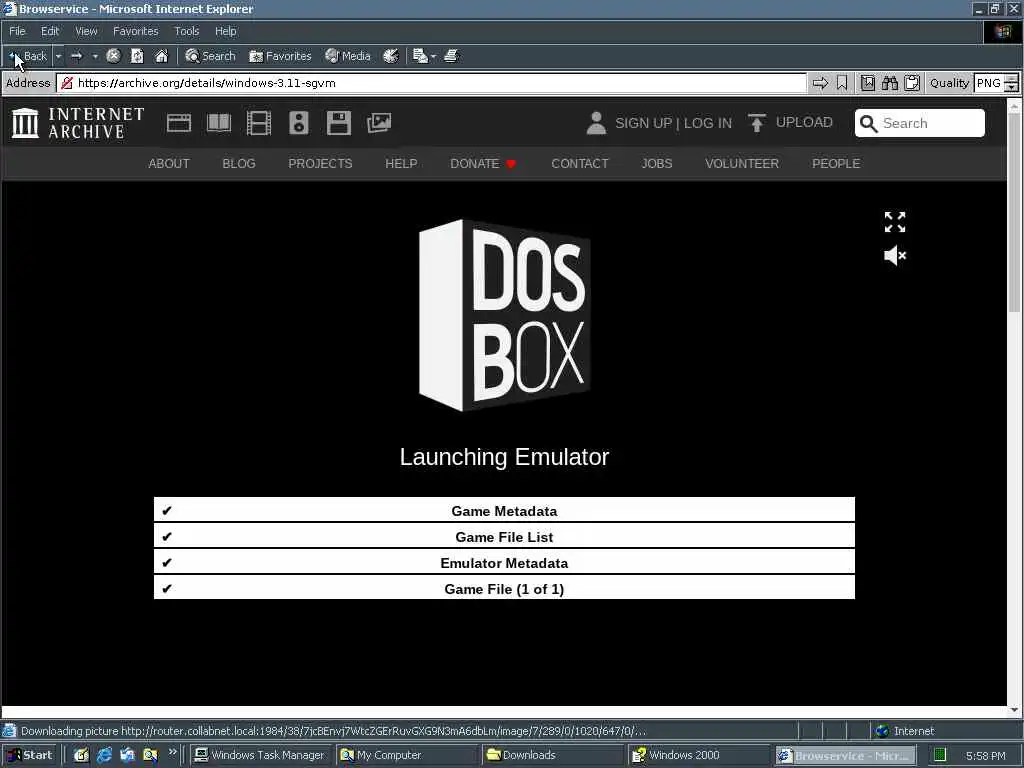The height and width of the screenshot is (768, 1024).
Task: Open the Quality PNG dropdown
Action: tap(989, 83)
